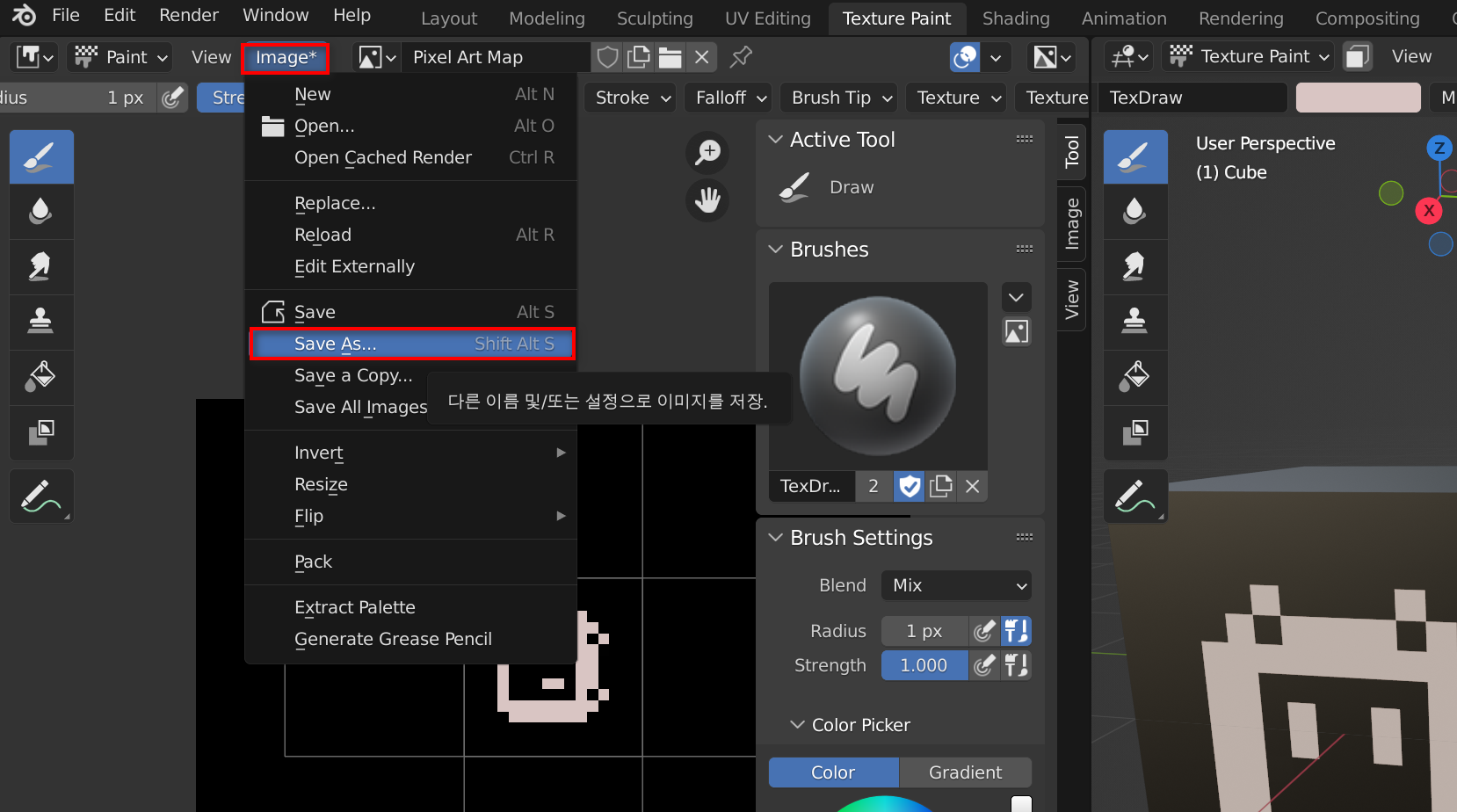Select the Clone tool in 3D viewport

coord(1135,321)
